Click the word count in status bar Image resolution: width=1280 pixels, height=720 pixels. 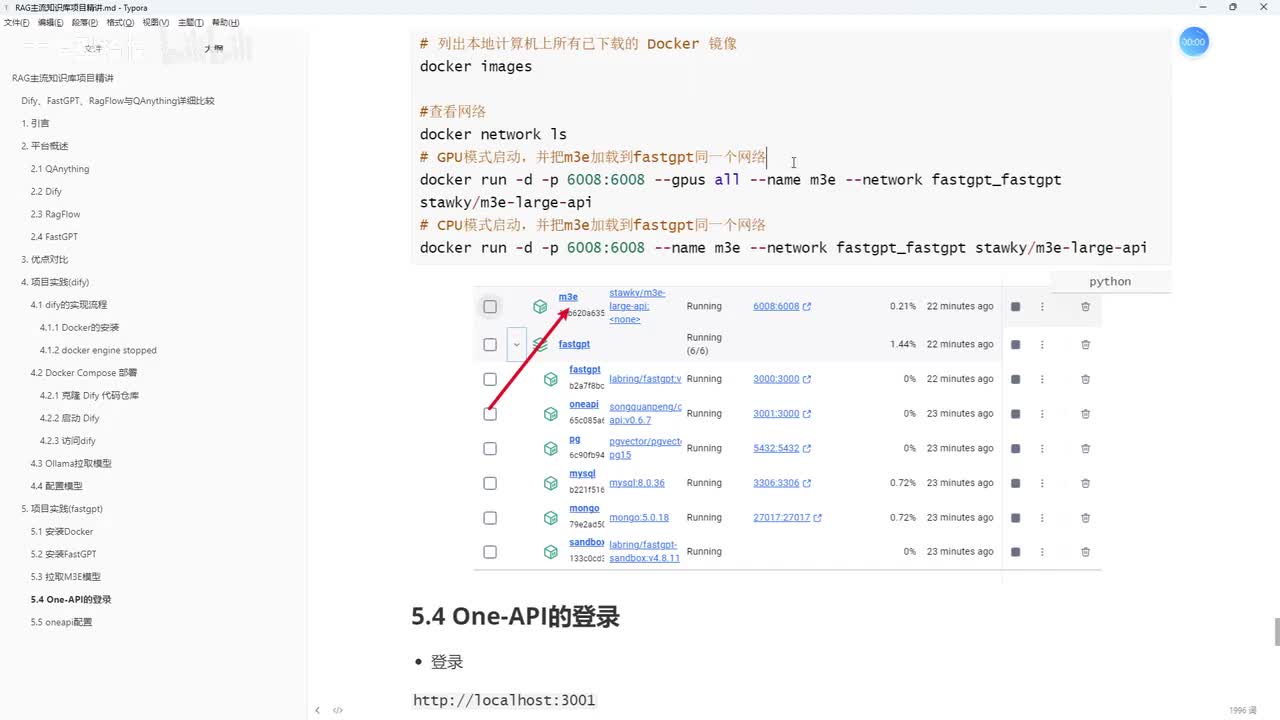point(1243,710)
